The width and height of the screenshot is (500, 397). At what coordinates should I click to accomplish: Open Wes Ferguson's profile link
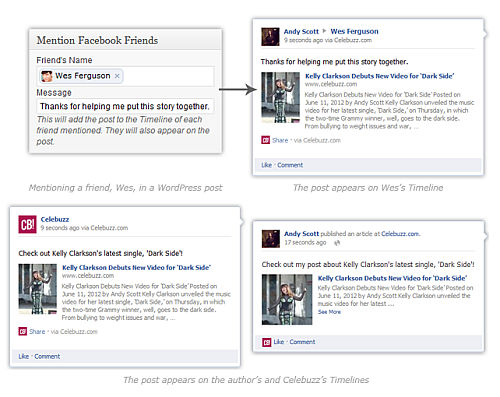[x=354, y=31]
